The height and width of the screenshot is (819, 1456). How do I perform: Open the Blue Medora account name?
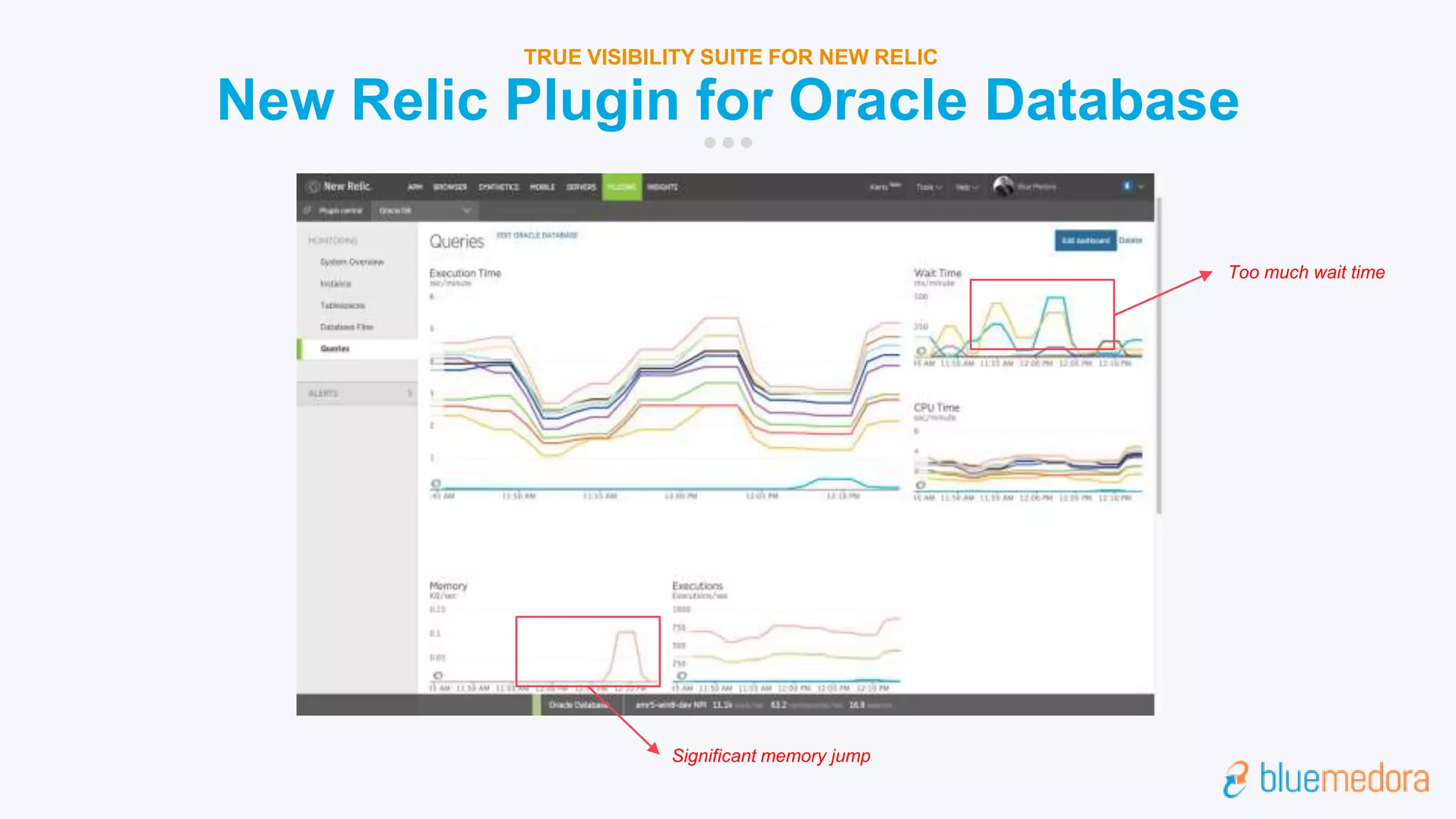pyautogui.click(x=1037, y=187)
